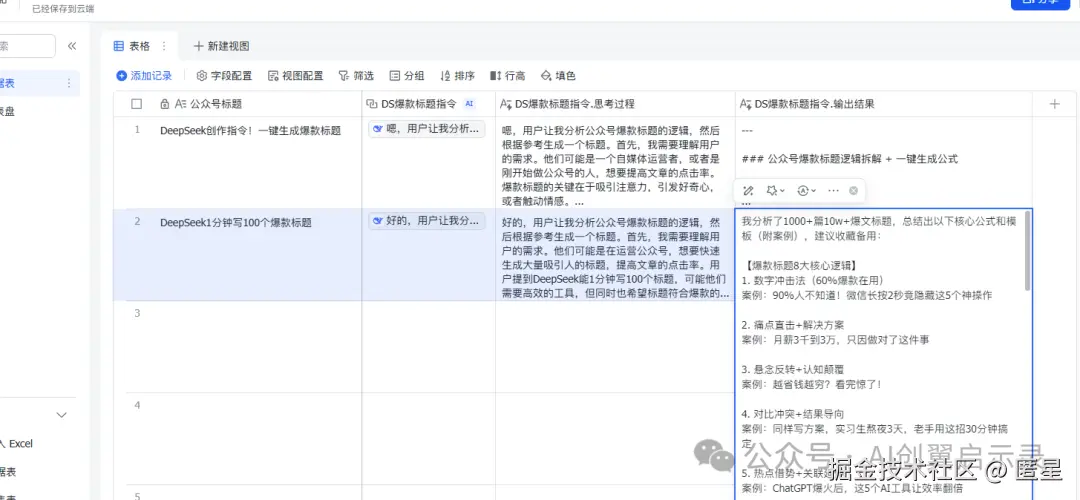Select empty row number 4

(137, 405)
